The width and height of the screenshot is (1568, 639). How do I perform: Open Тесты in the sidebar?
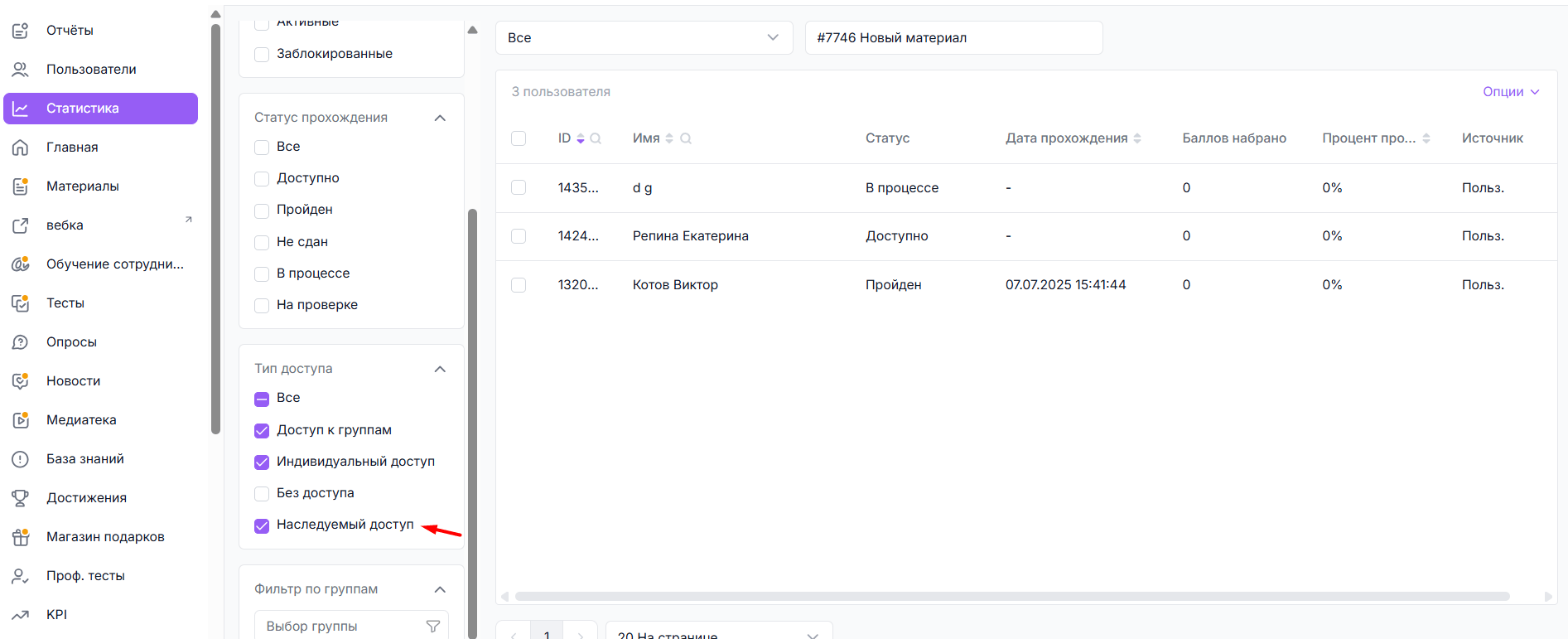100,303
